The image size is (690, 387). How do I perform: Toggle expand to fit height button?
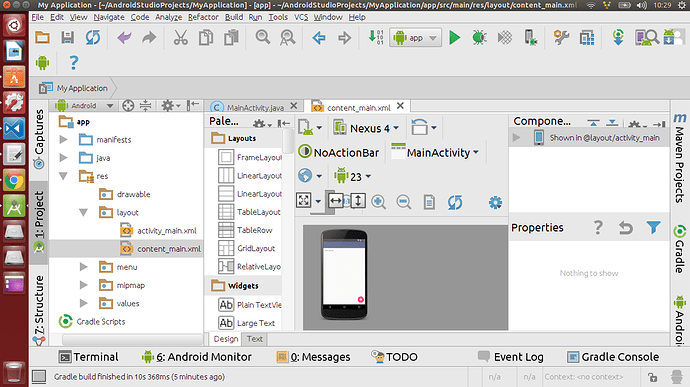[358, 201]
